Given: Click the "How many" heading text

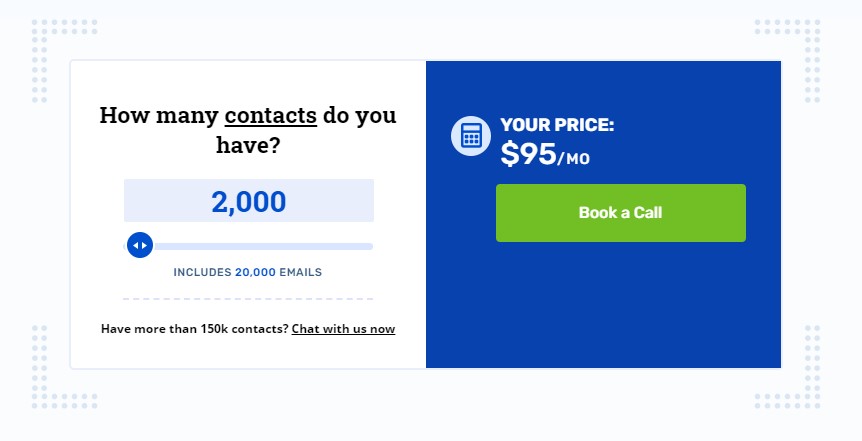Looking at the screenshot, I should [x=159, y=115].
